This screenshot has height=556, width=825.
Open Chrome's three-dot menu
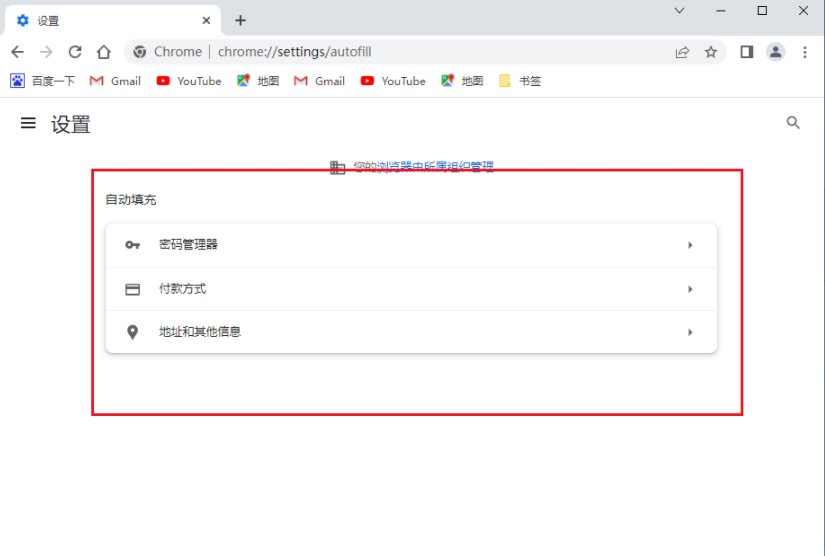pos(804,52)
